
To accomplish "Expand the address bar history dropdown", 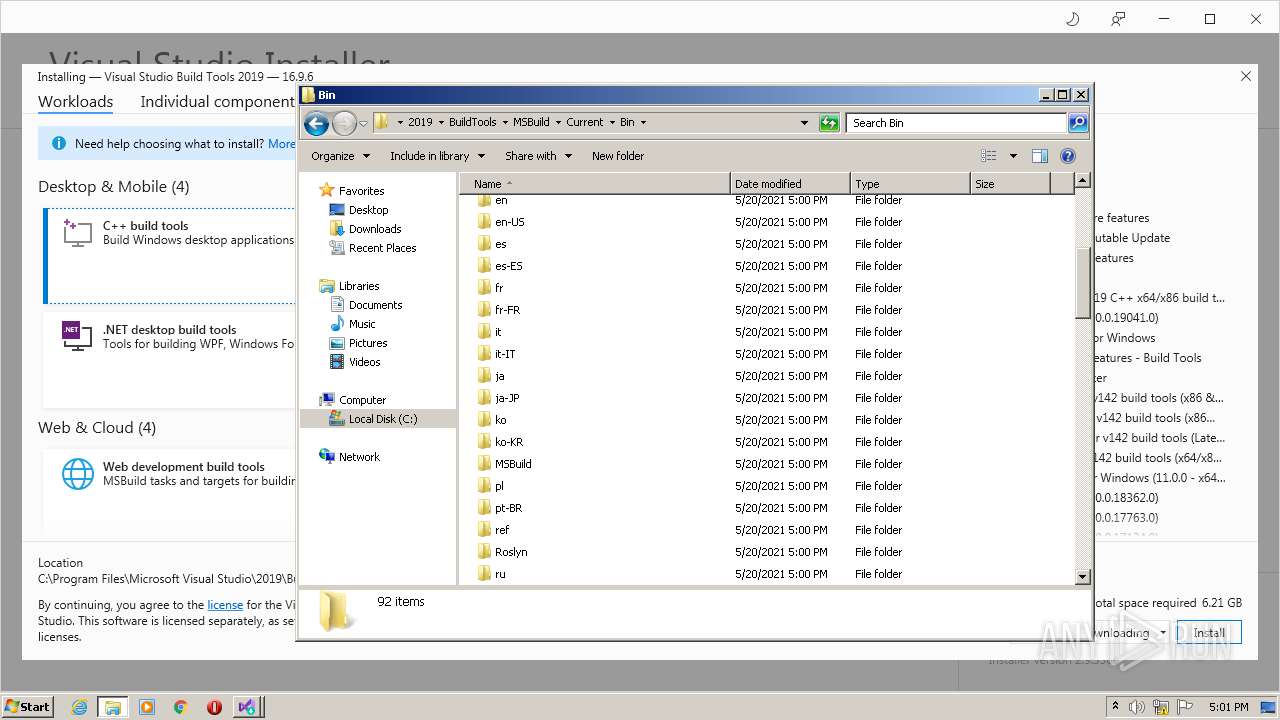I will [804, 123].
